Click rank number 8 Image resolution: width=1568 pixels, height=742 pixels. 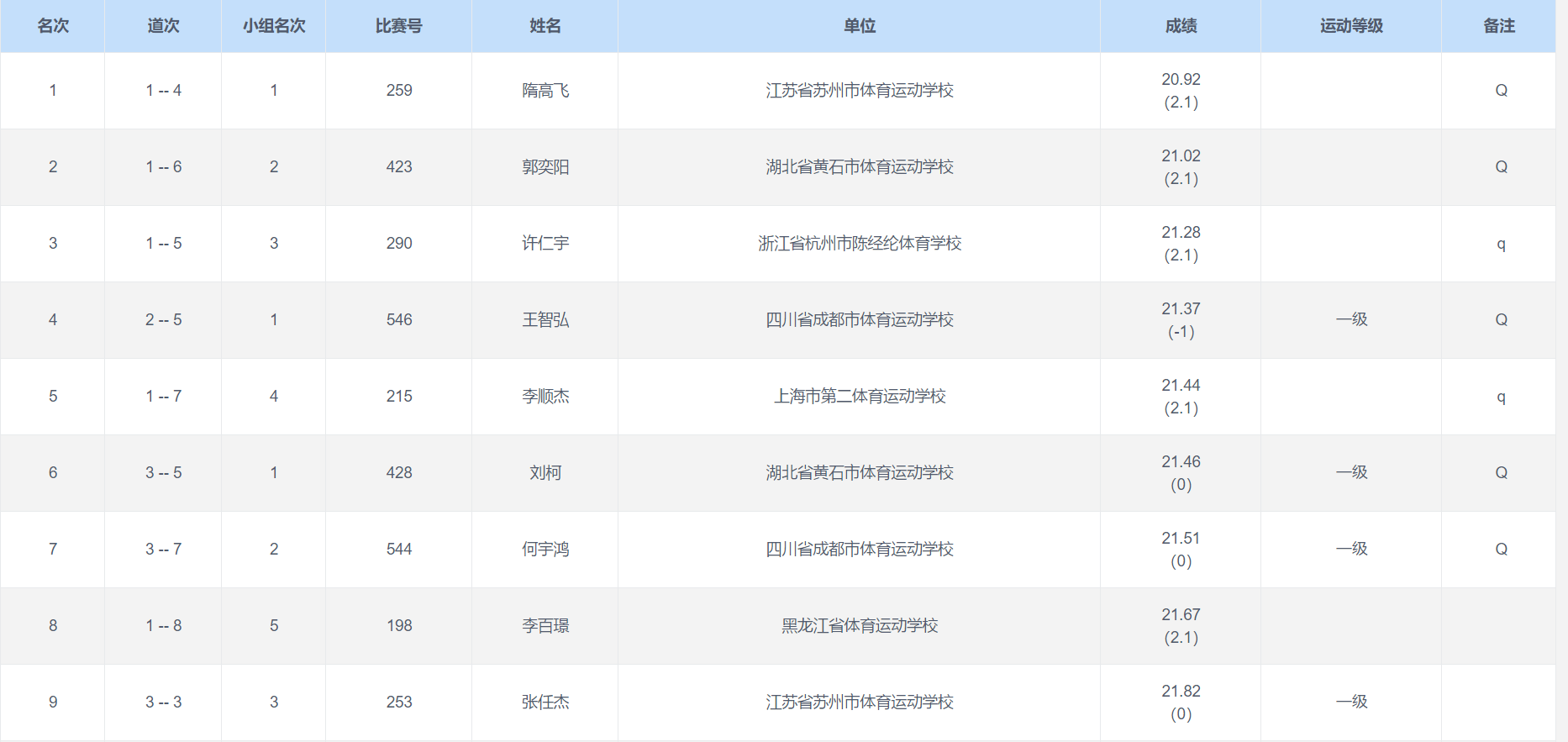coord(53,626)
